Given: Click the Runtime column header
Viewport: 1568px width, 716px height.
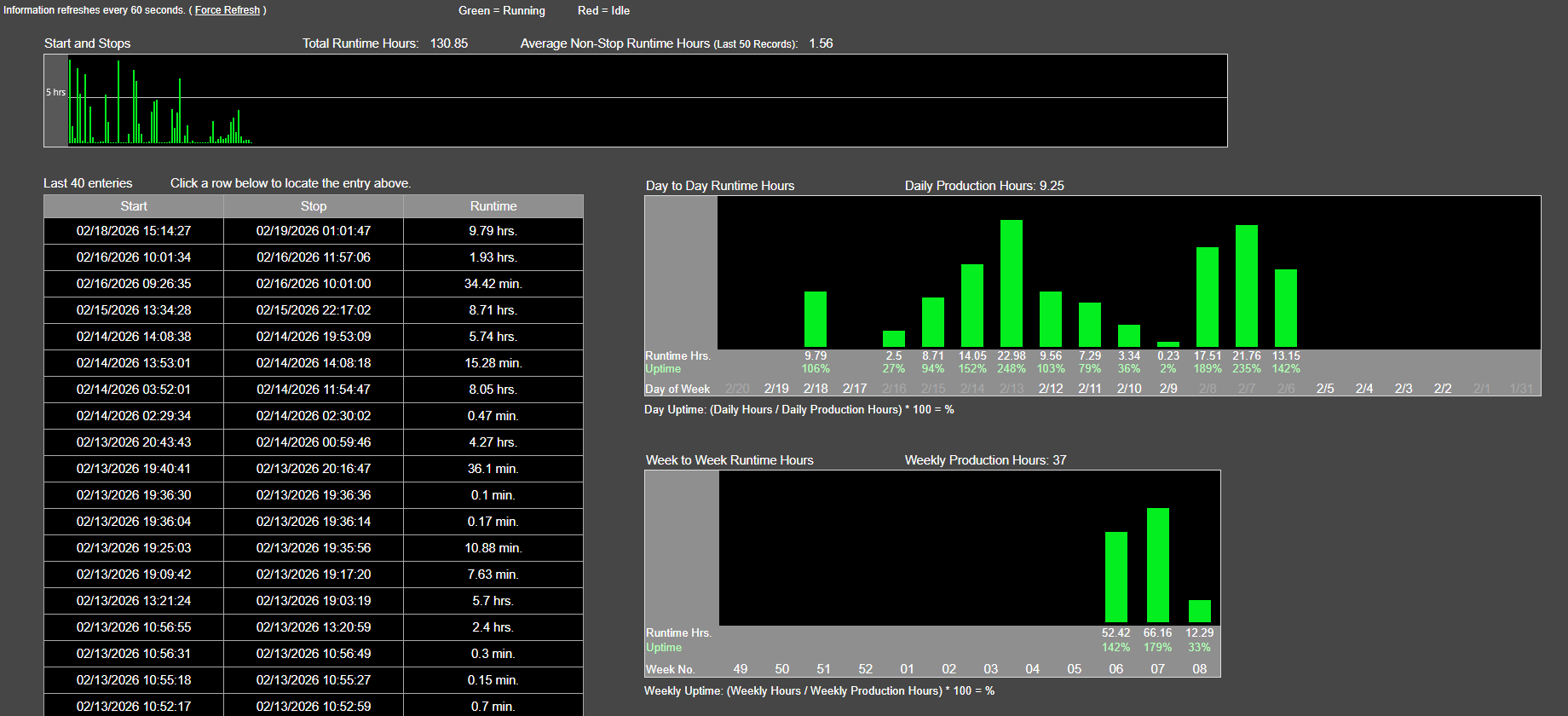Looking at the screenshot, I should [493, 206].
